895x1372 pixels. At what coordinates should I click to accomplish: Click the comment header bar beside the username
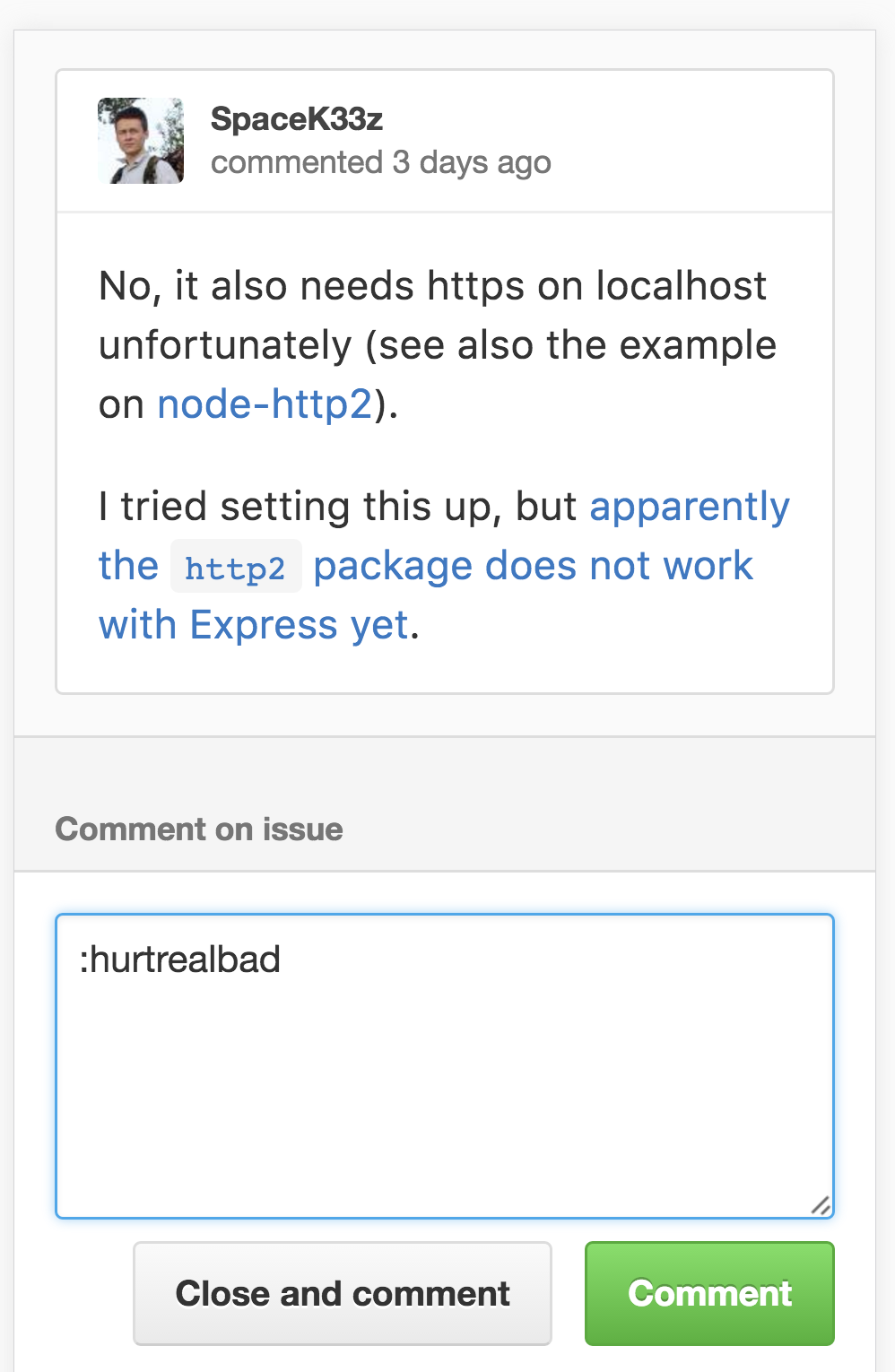click(x=691, y=141)
